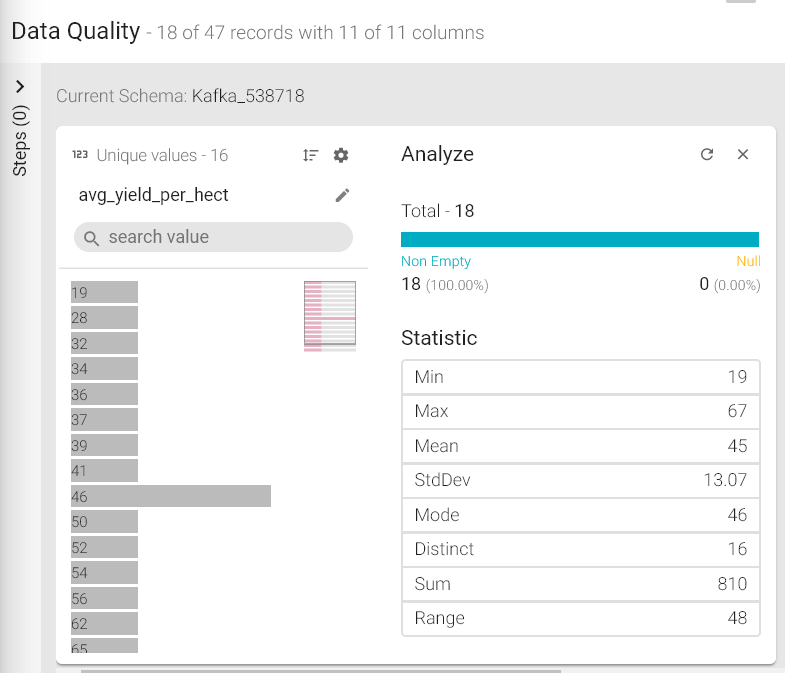
Task: Open column settings gear icon
Action: point(341,155)
